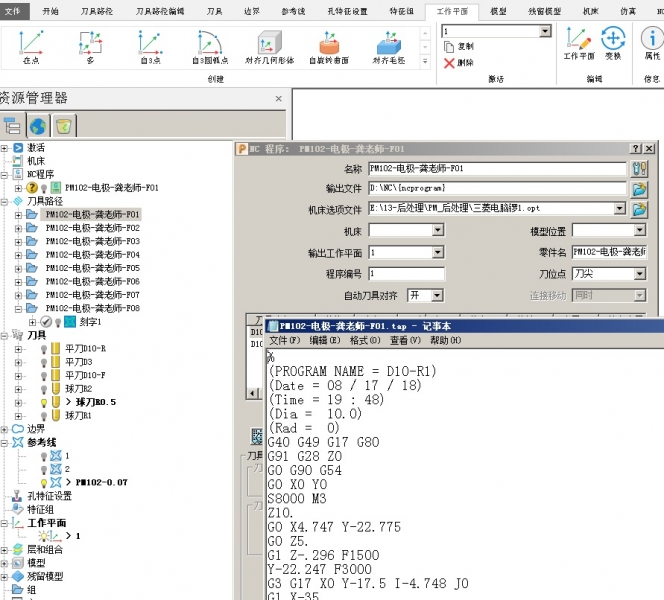Toggle light bulb of NC program PM102-电极-龚老师-F01
The width and height of the screenshot is (664, 600).
44,188
